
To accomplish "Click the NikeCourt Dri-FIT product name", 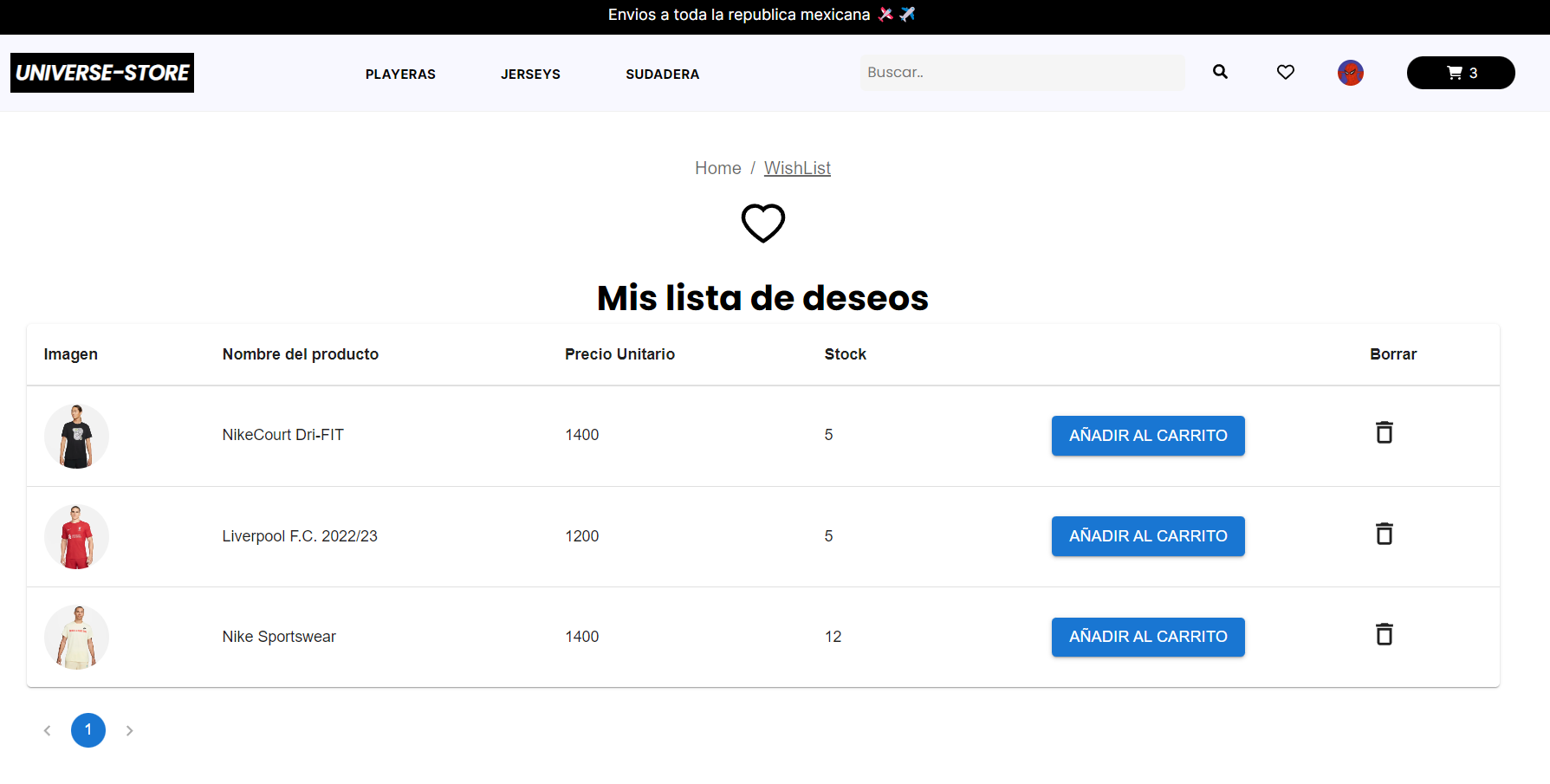I will coord(283,435).
